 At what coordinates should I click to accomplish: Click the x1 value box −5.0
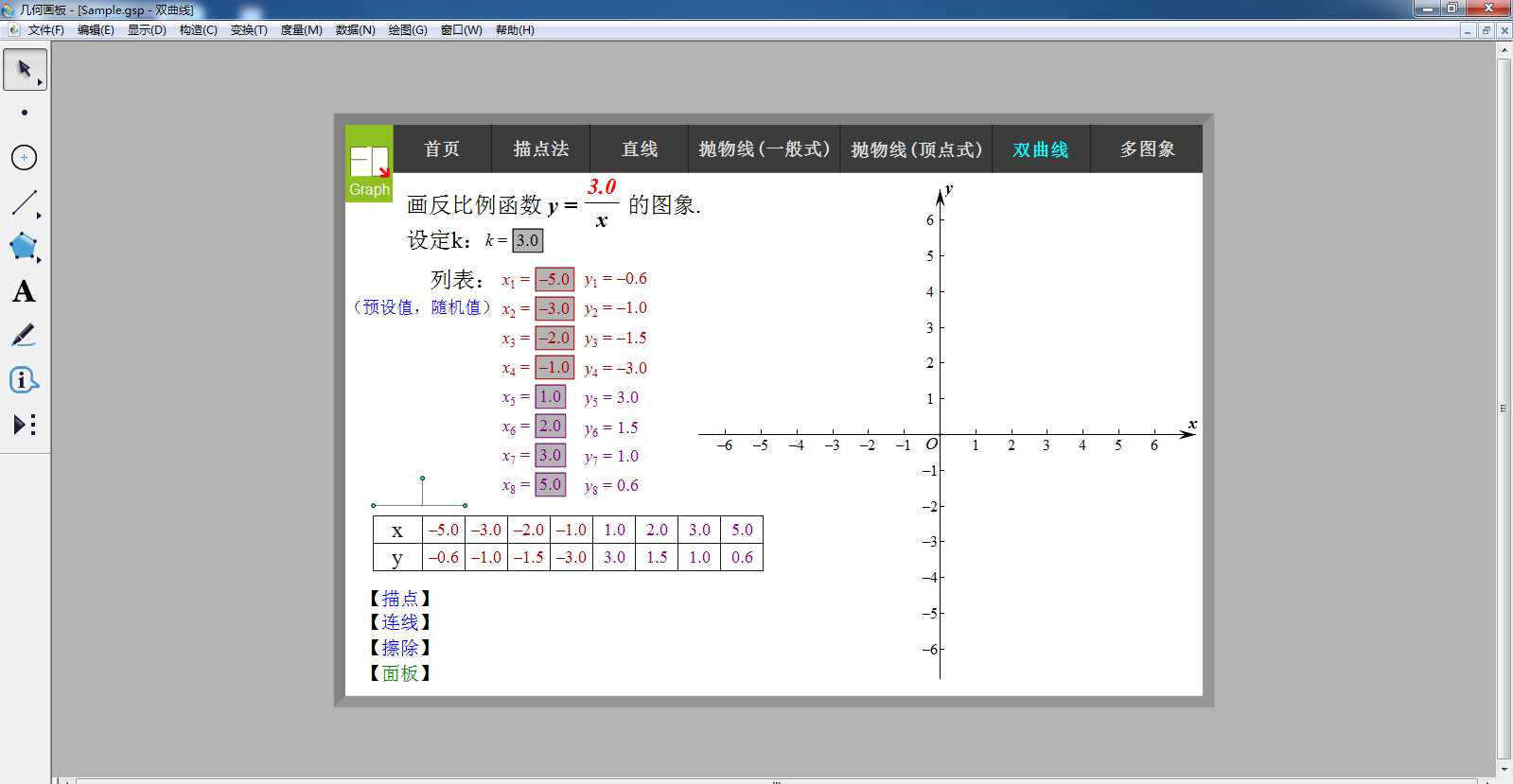pyautogui.click(x=554, y=279)
